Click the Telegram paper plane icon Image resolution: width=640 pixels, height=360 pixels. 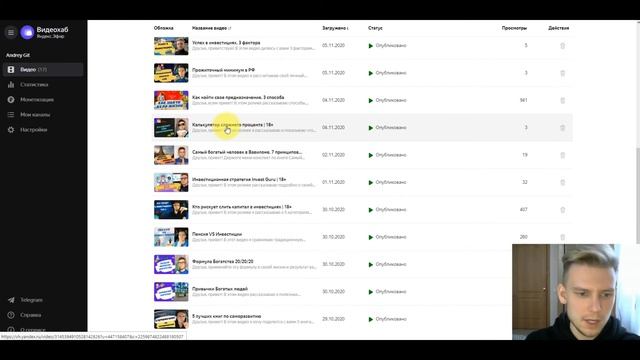11,300
